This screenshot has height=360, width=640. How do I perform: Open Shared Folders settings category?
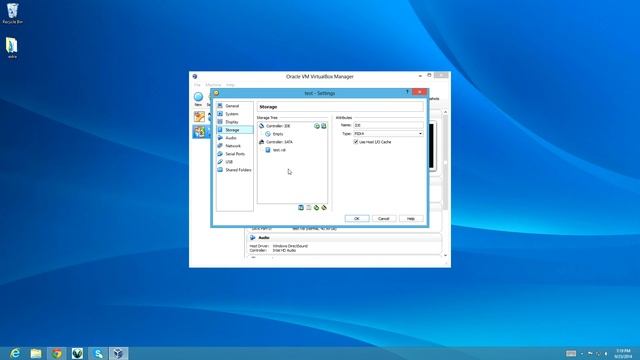(234, 170)
